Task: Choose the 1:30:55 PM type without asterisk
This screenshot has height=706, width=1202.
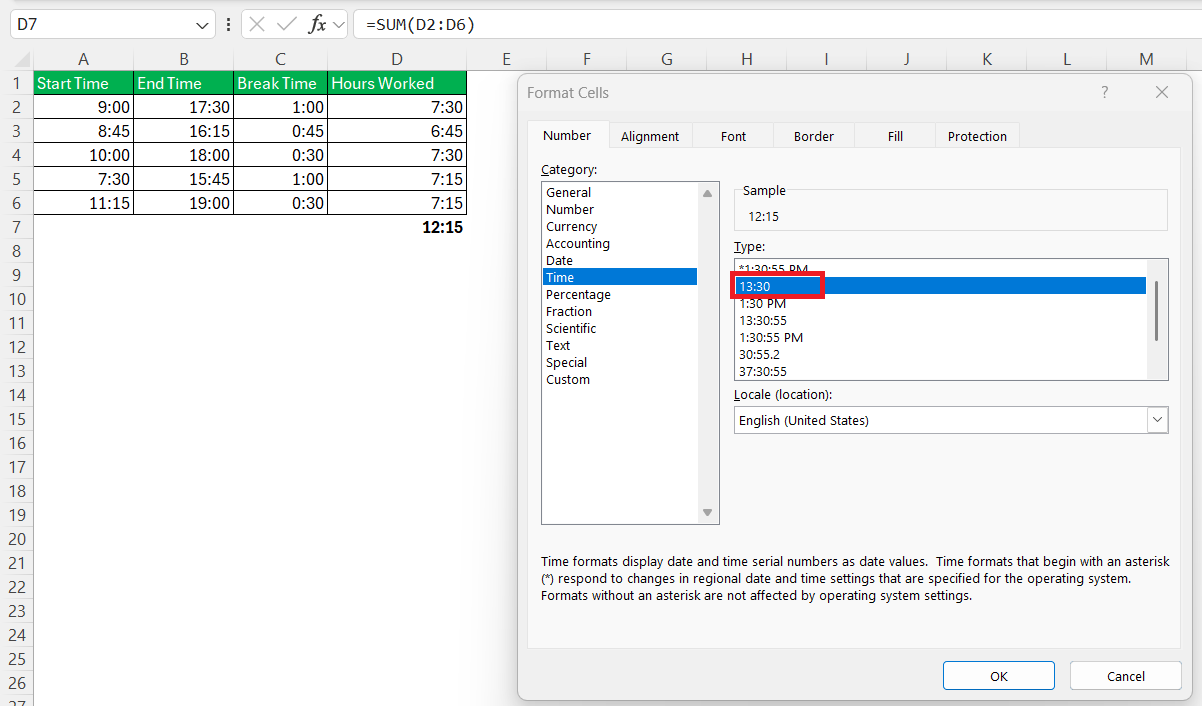Action: (x=940, y=337)
